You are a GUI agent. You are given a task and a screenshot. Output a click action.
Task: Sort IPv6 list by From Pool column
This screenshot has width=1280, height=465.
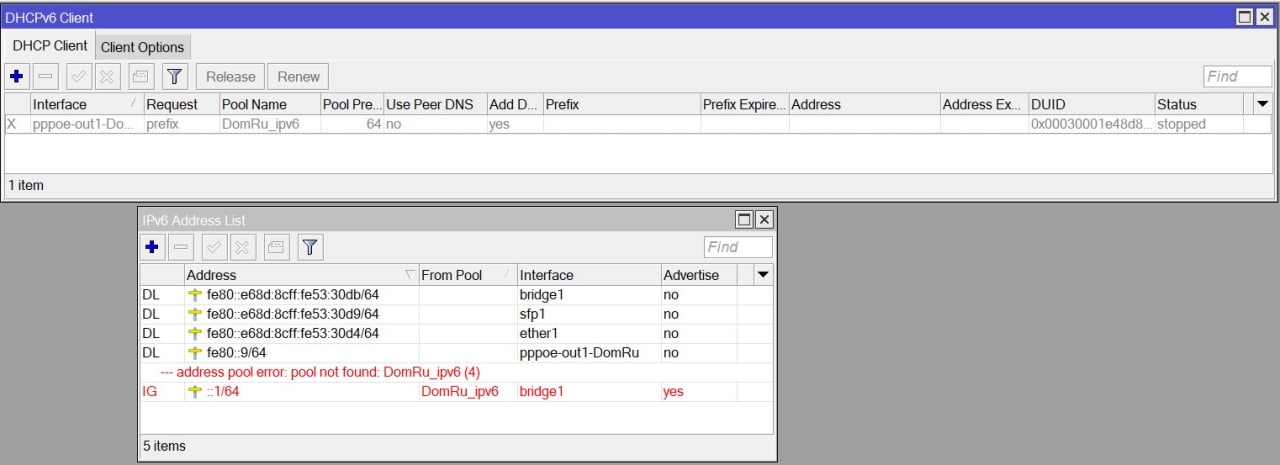[x=467, y=274]
